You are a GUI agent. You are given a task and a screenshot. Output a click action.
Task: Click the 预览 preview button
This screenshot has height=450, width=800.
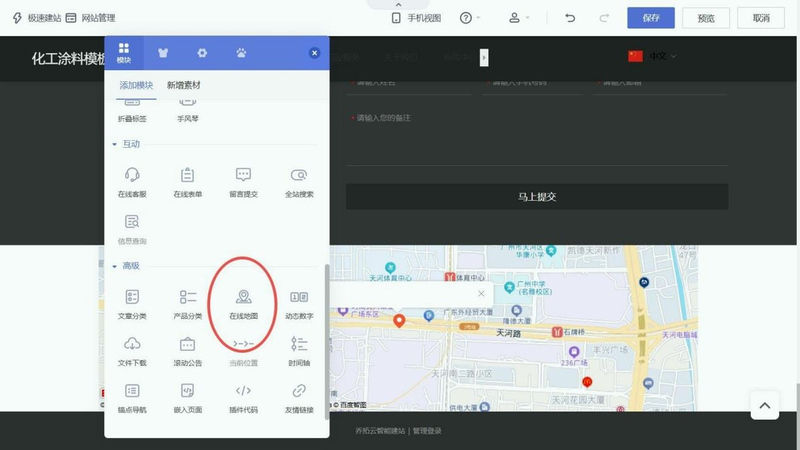706,18
